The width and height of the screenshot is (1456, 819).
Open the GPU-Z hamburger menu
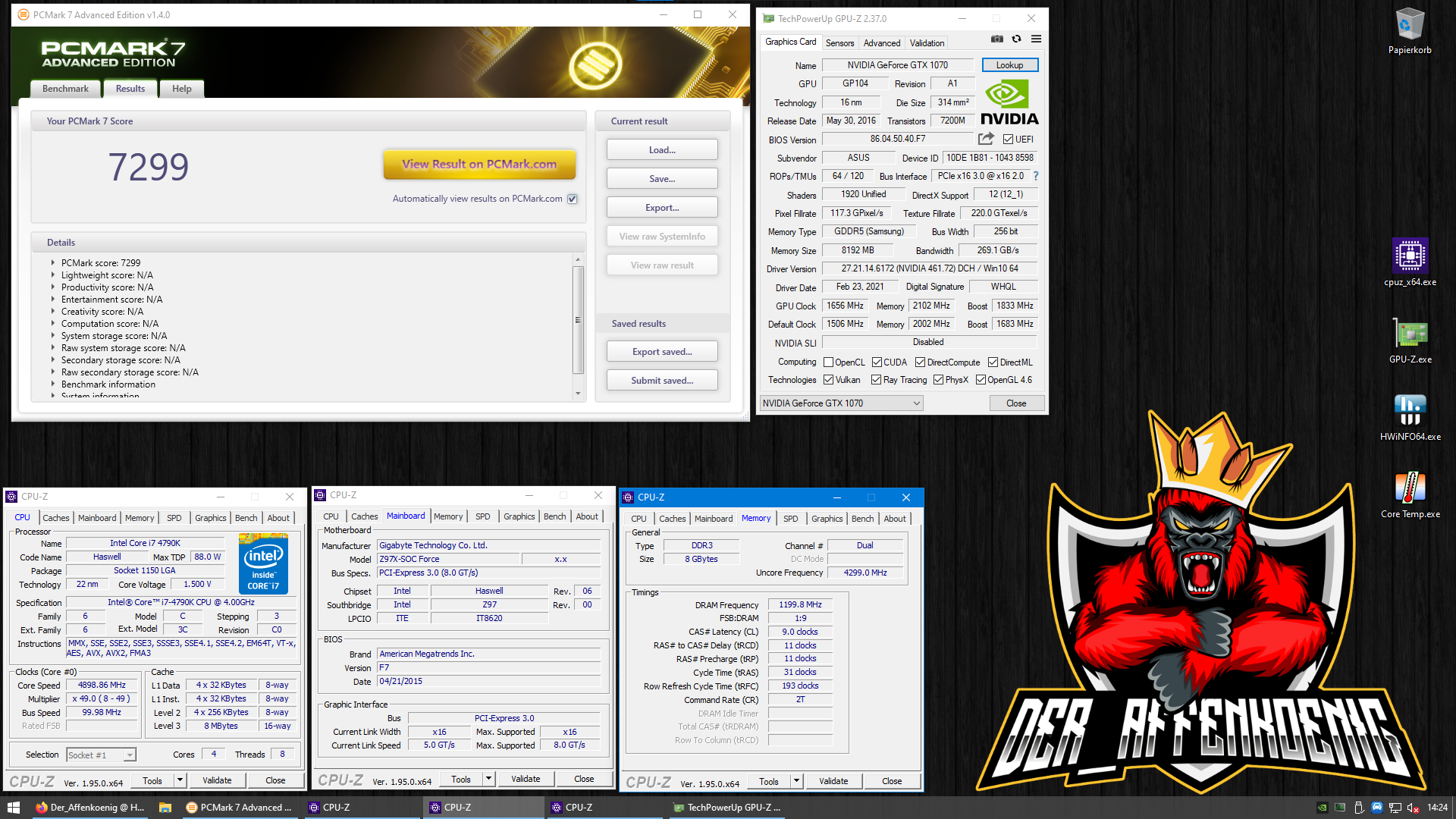point(1036,39)
